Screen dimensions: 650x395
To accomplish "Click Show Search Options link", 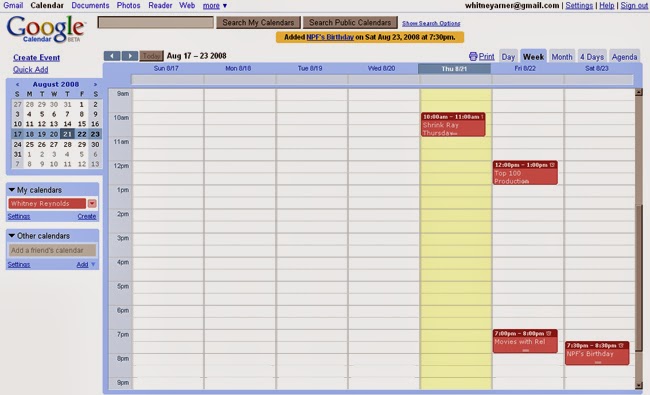I will coord(431,24).
